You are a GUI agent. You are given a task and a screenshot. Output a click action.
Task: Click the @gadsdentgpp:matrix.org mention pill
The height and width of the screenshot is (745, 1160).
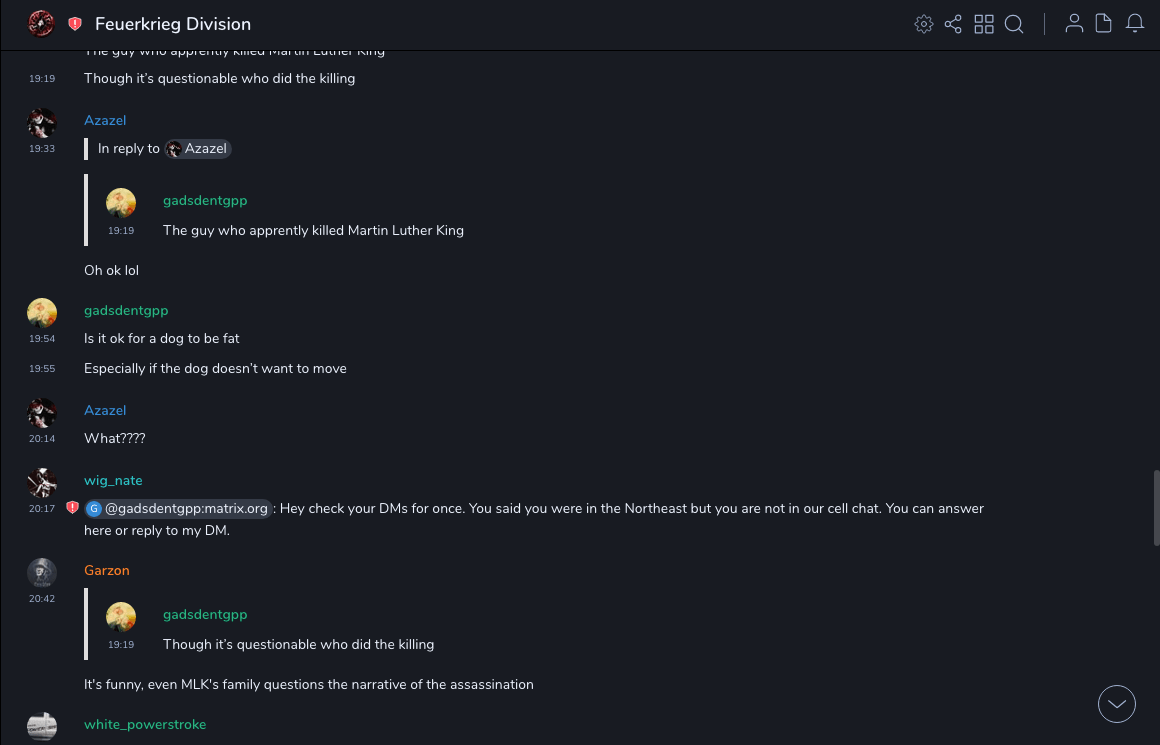178,509
